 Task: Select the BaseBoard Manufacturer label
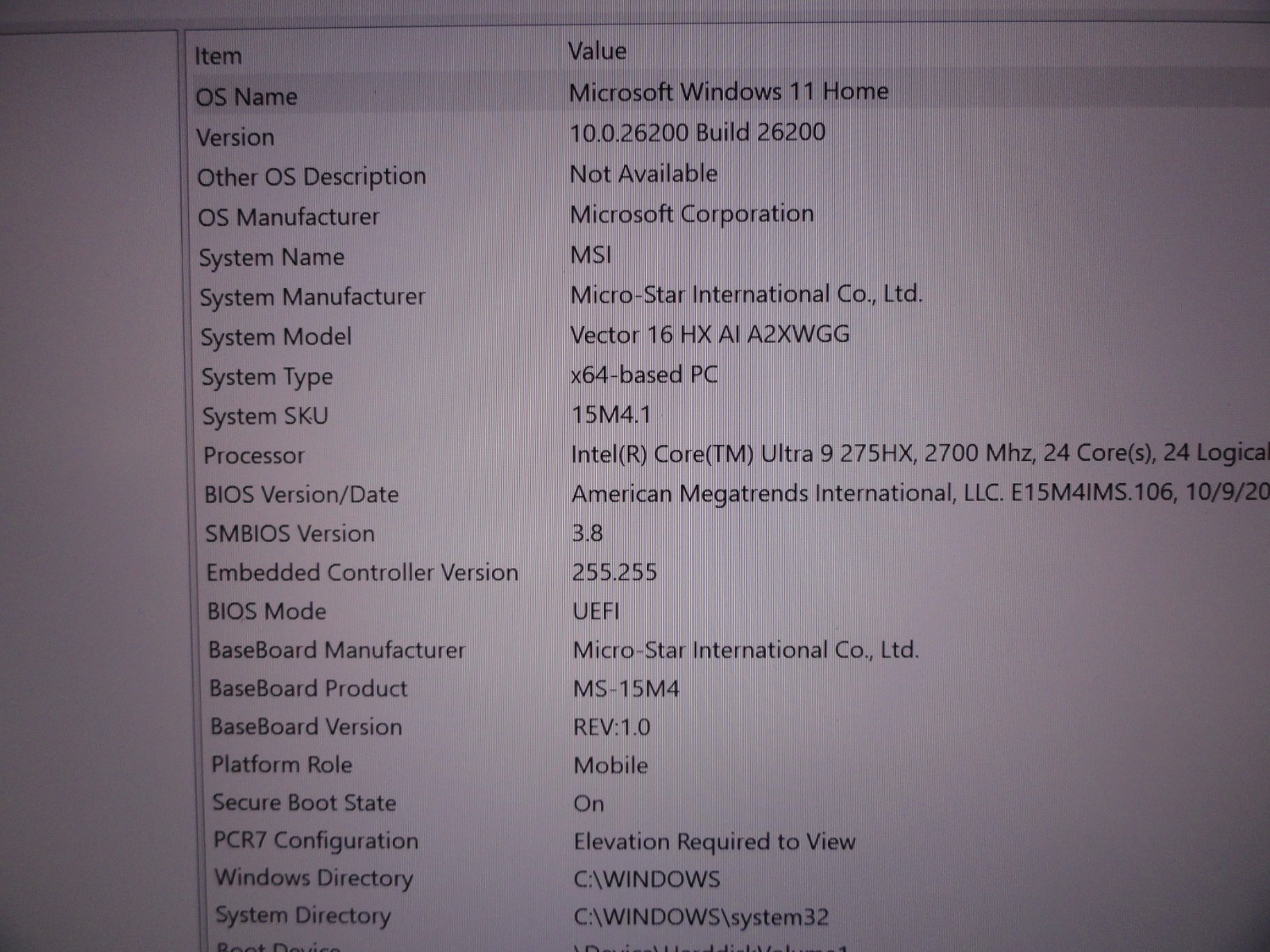pos(337,650)
